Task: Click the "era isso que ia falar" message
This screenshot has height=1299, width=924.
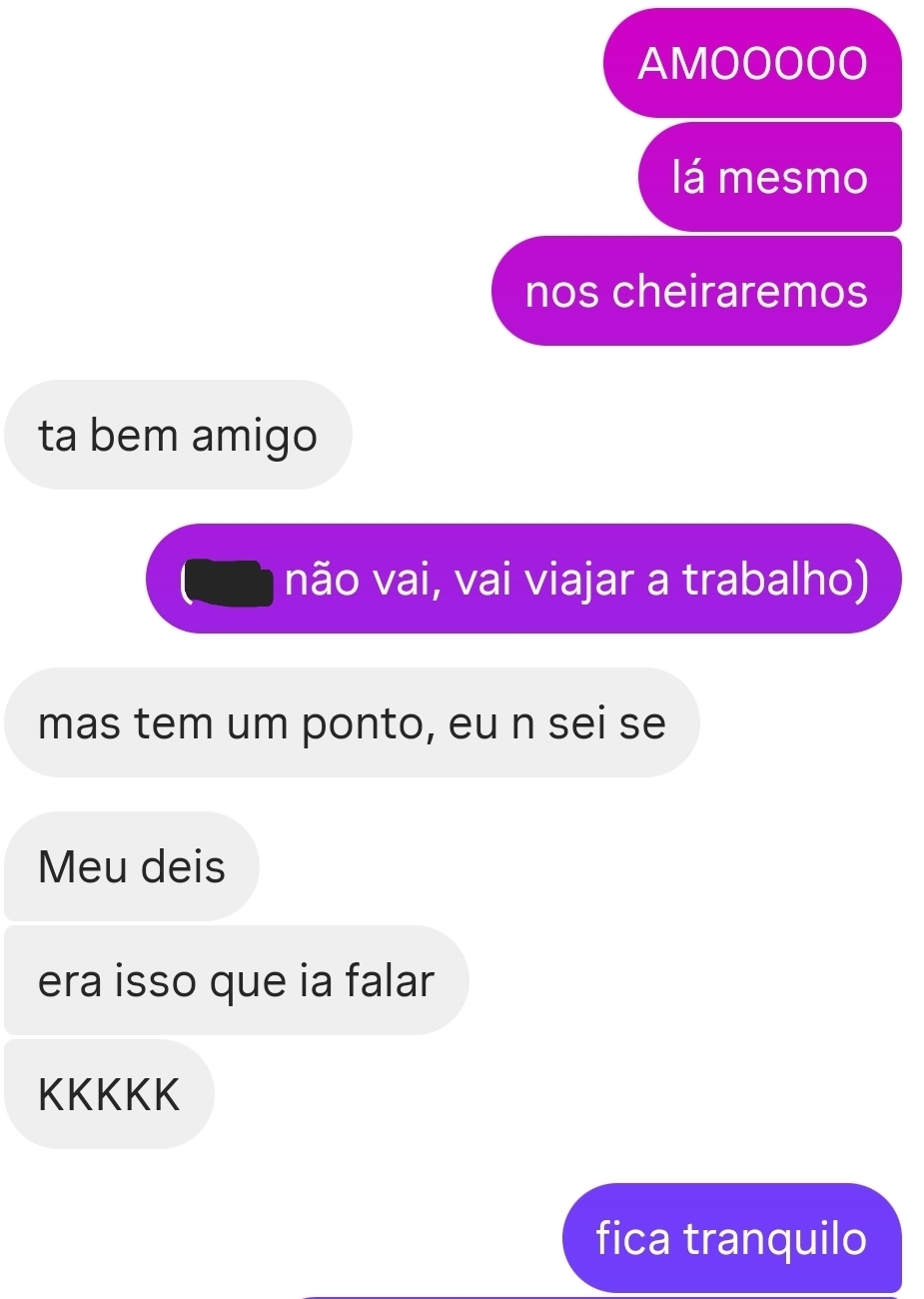Action: 236,980
